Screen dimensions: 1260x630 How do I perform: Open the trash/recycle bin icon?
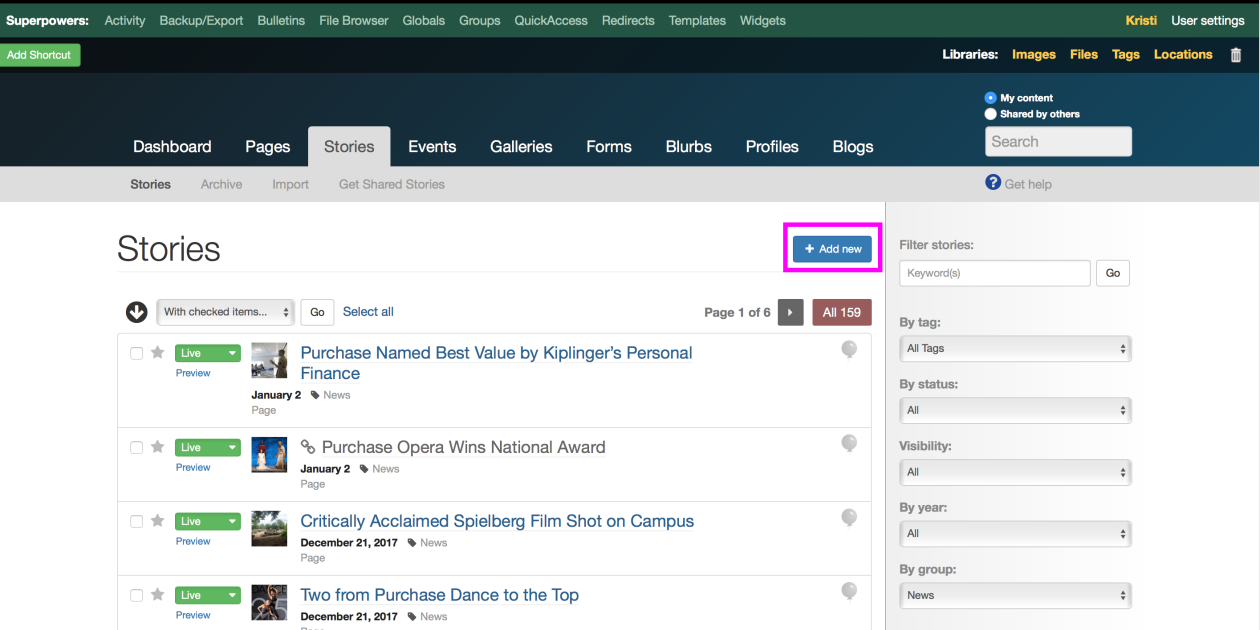coord(1235,55)
